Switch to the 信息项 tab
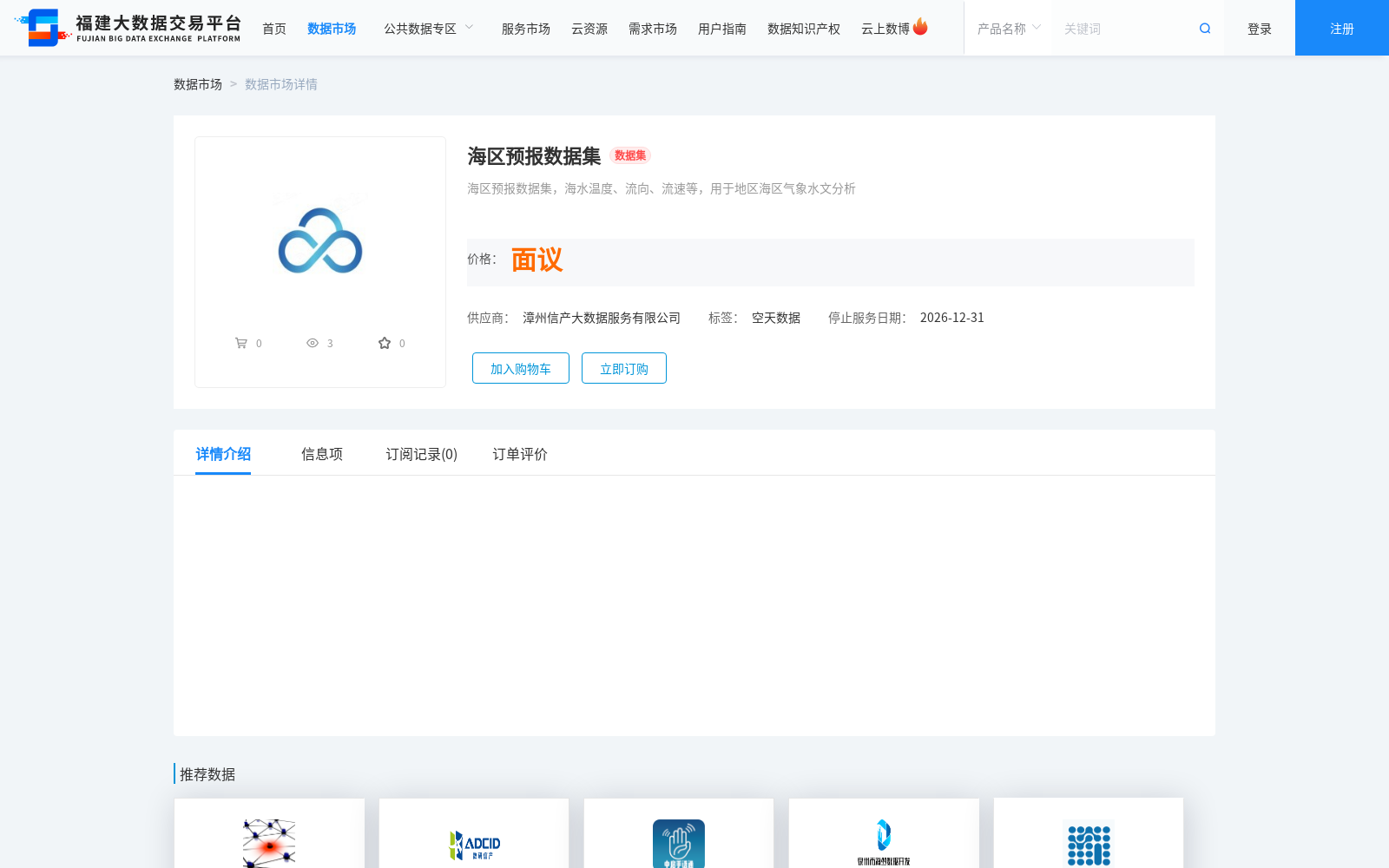The image size is (1389, 868). (322, 454)
